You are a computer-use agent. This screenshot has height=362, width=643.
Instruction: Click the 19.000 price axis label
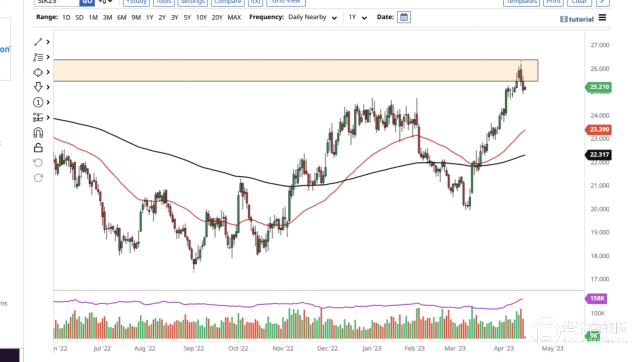600,232
